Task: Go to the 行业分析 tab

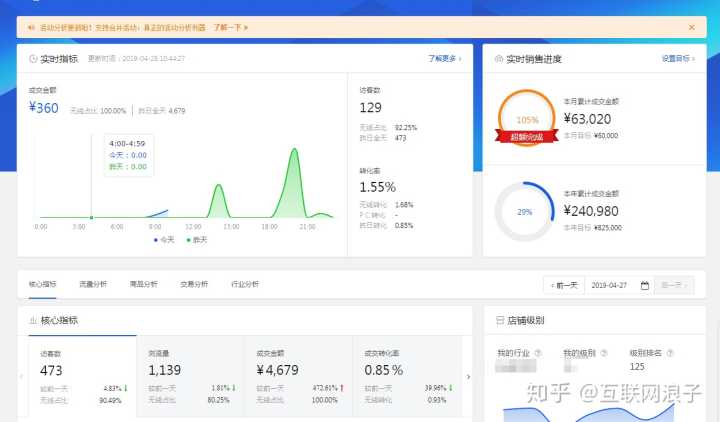Action: coord(244,285)
